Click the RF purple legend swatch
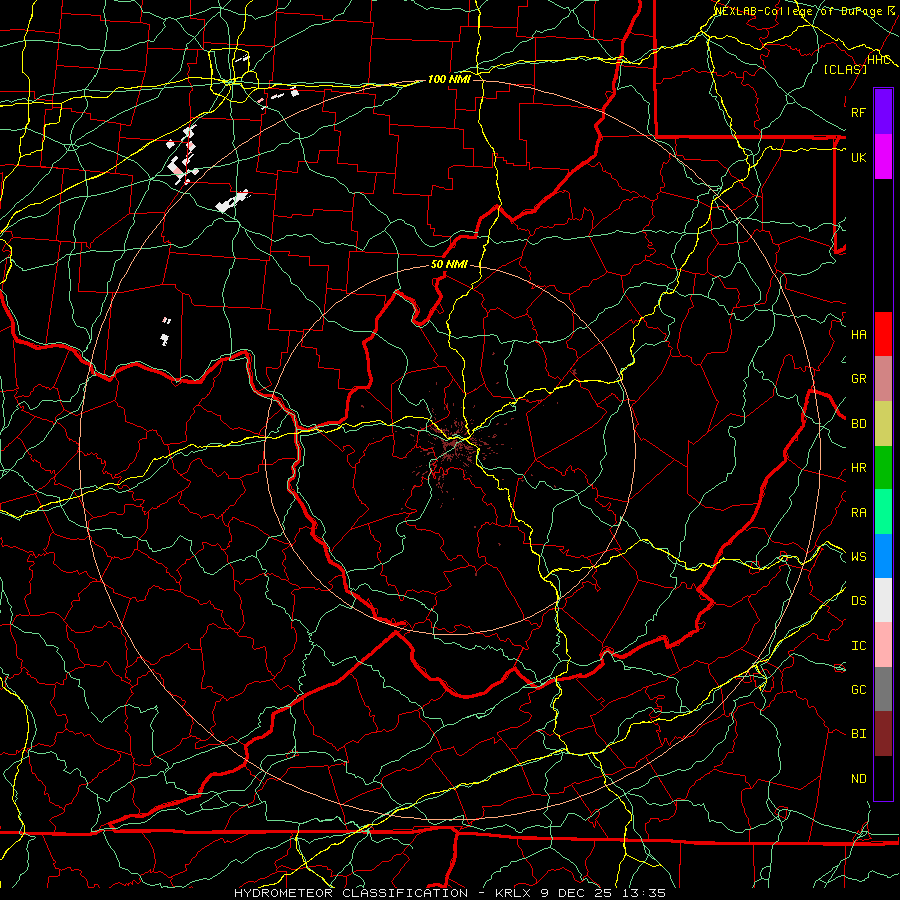Image resolution: width=900 pixels, height=900 pixels. click(883, 112)
